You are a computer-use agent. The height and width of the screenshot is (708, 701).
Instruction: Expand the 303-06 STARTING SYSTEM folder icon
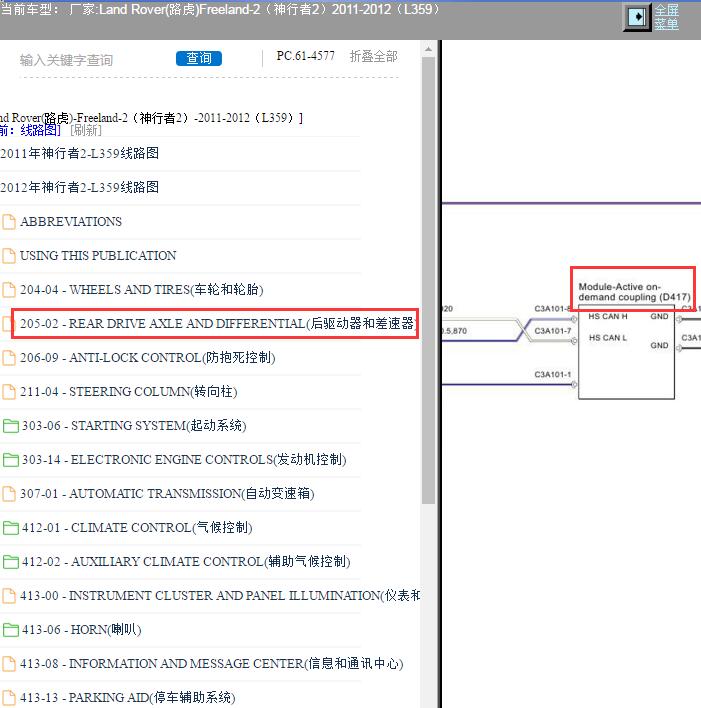[10, 426]
